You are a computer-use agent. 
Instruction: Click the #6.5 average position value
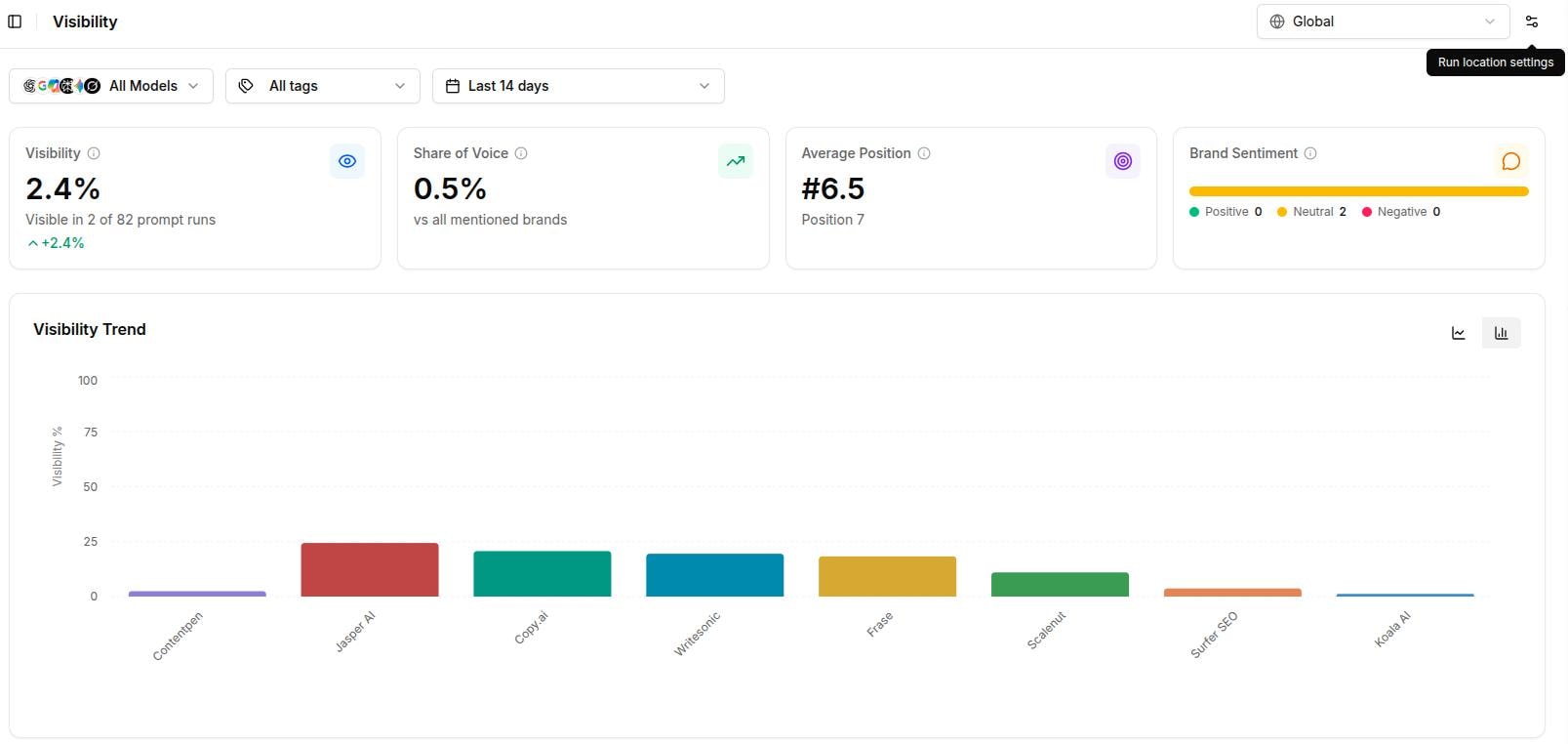coord(833,188)
